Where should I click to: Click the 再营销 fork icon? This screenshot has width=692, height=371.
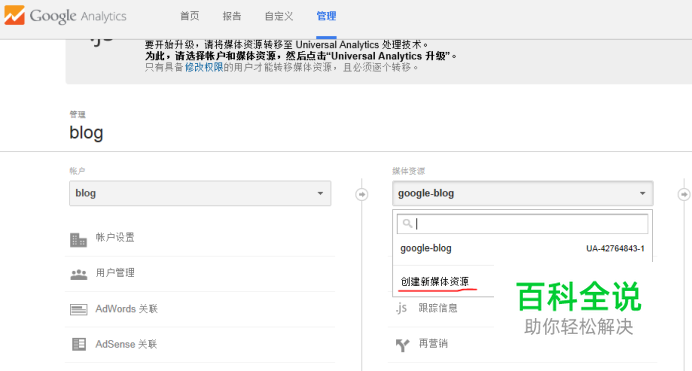tap(402, 345)
